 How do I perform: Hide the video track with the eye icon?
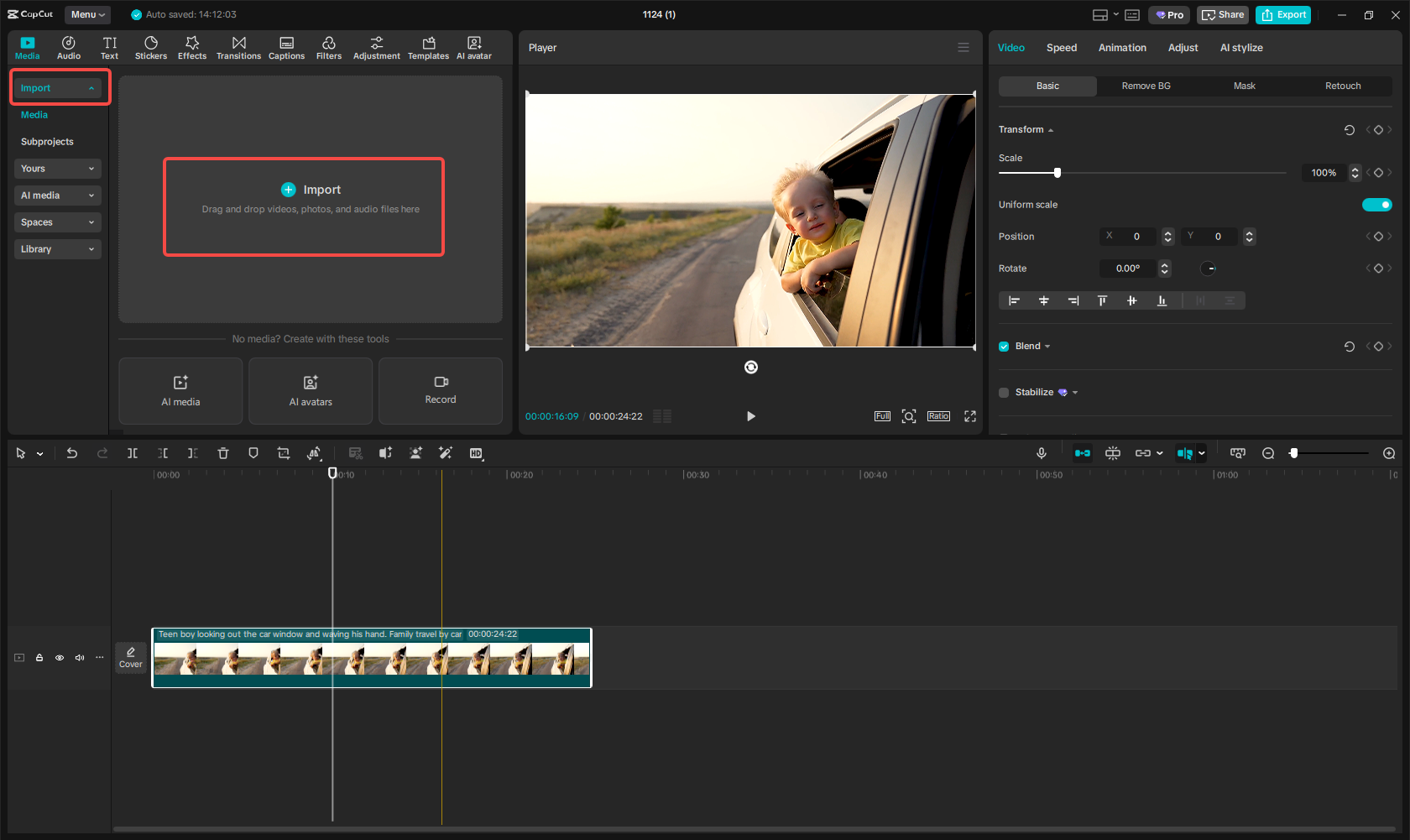[x=59, y=657]
